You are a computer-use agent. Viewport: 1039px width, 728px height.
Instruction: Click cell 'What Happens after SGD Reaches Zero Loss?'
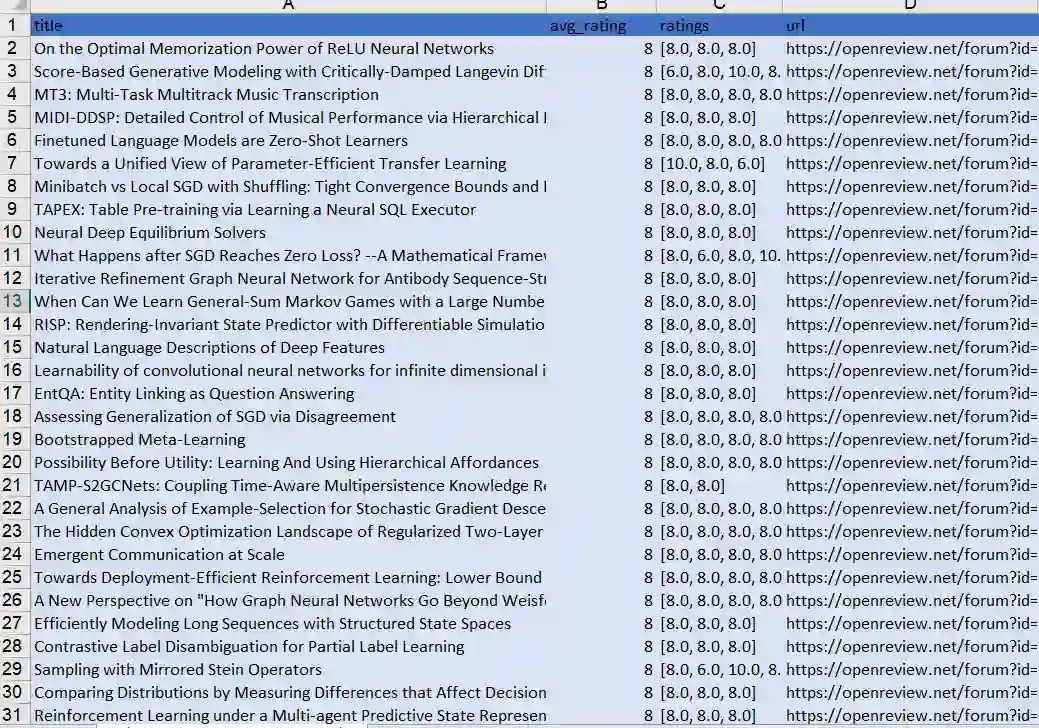pos(288,256)
